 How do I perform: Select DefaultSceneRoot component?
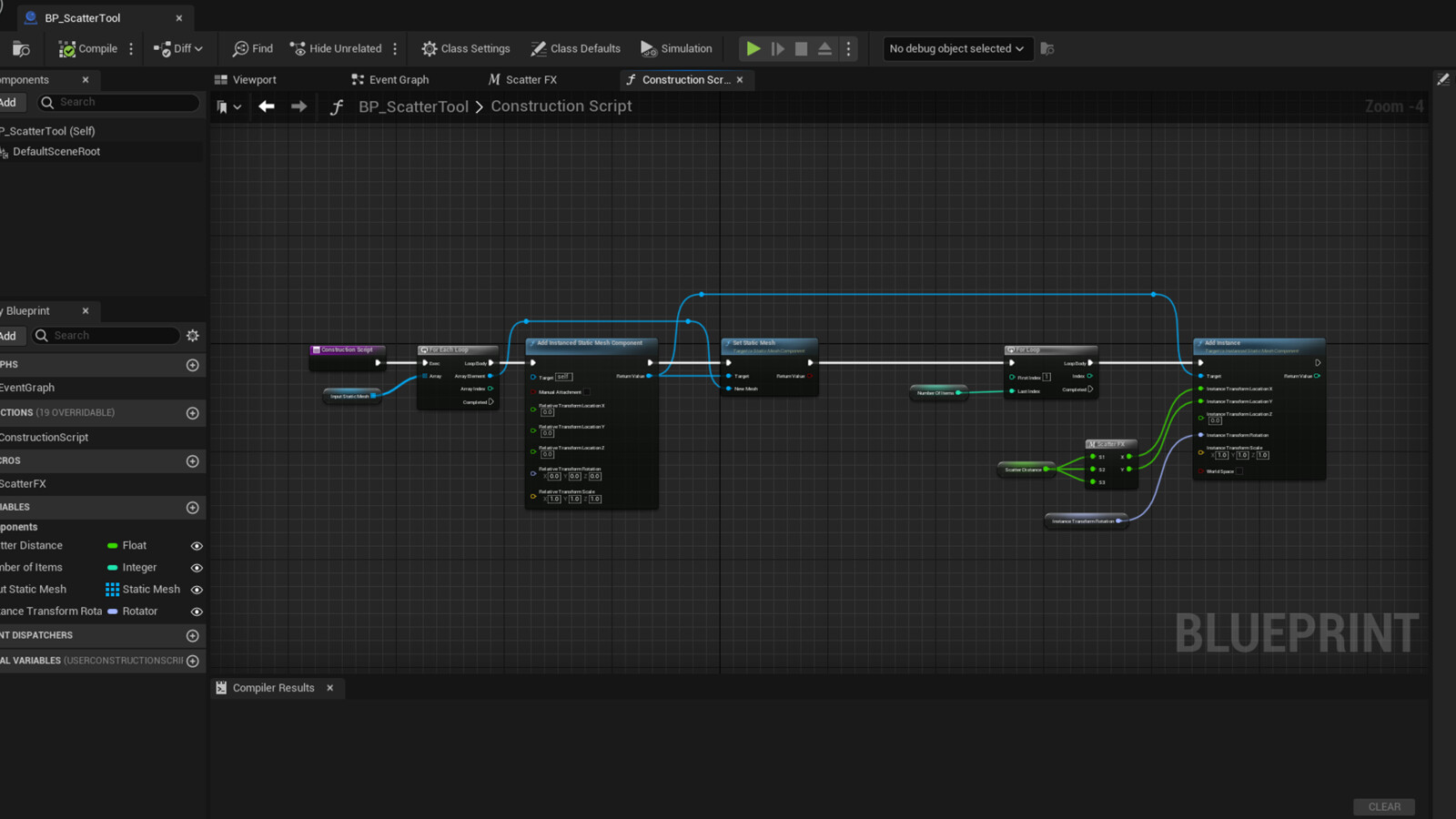(x=56, y=152)
